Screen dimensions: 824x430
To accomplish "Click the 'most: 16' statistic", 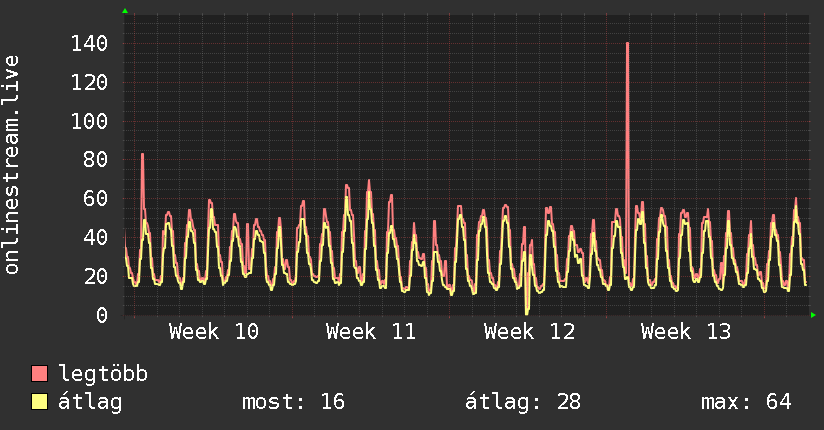I will click(x=293, y=402).
